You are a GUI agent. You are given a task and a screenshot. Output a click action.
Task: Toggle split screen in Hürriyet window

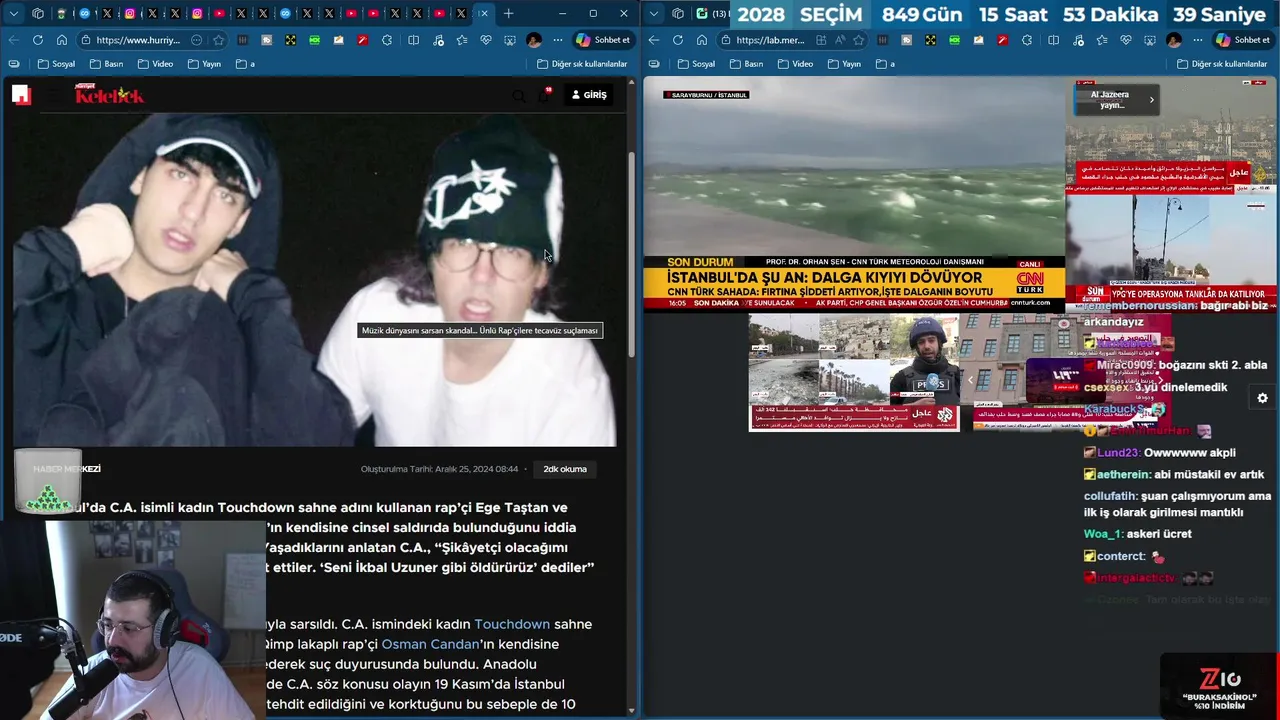(x=414, y=40)
